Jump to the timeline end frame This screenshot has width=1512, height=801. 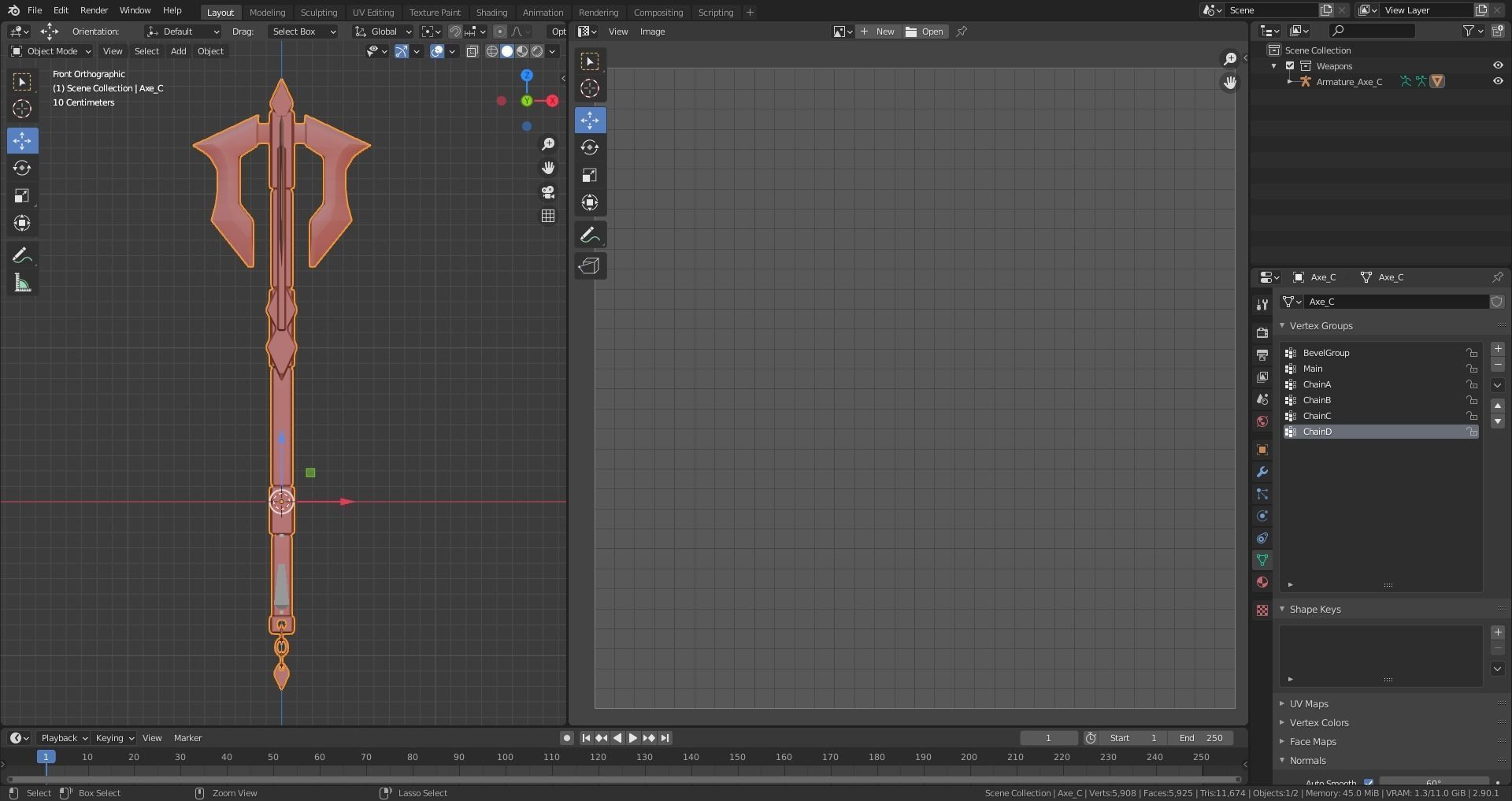click(x=665, y=738)
